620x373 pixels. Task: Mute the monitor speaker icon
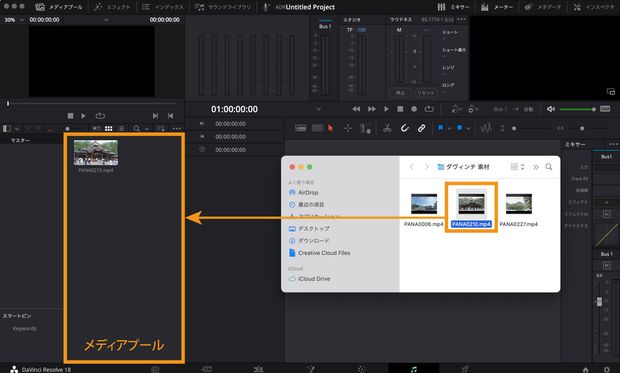(551, 109)
